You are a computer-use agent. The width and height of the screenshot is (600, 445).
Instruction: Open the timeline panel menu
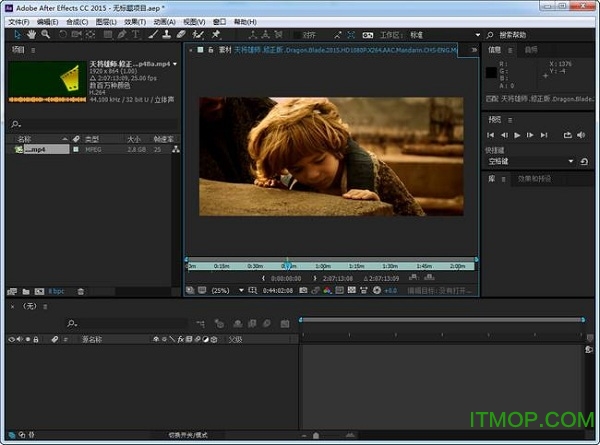45,306
